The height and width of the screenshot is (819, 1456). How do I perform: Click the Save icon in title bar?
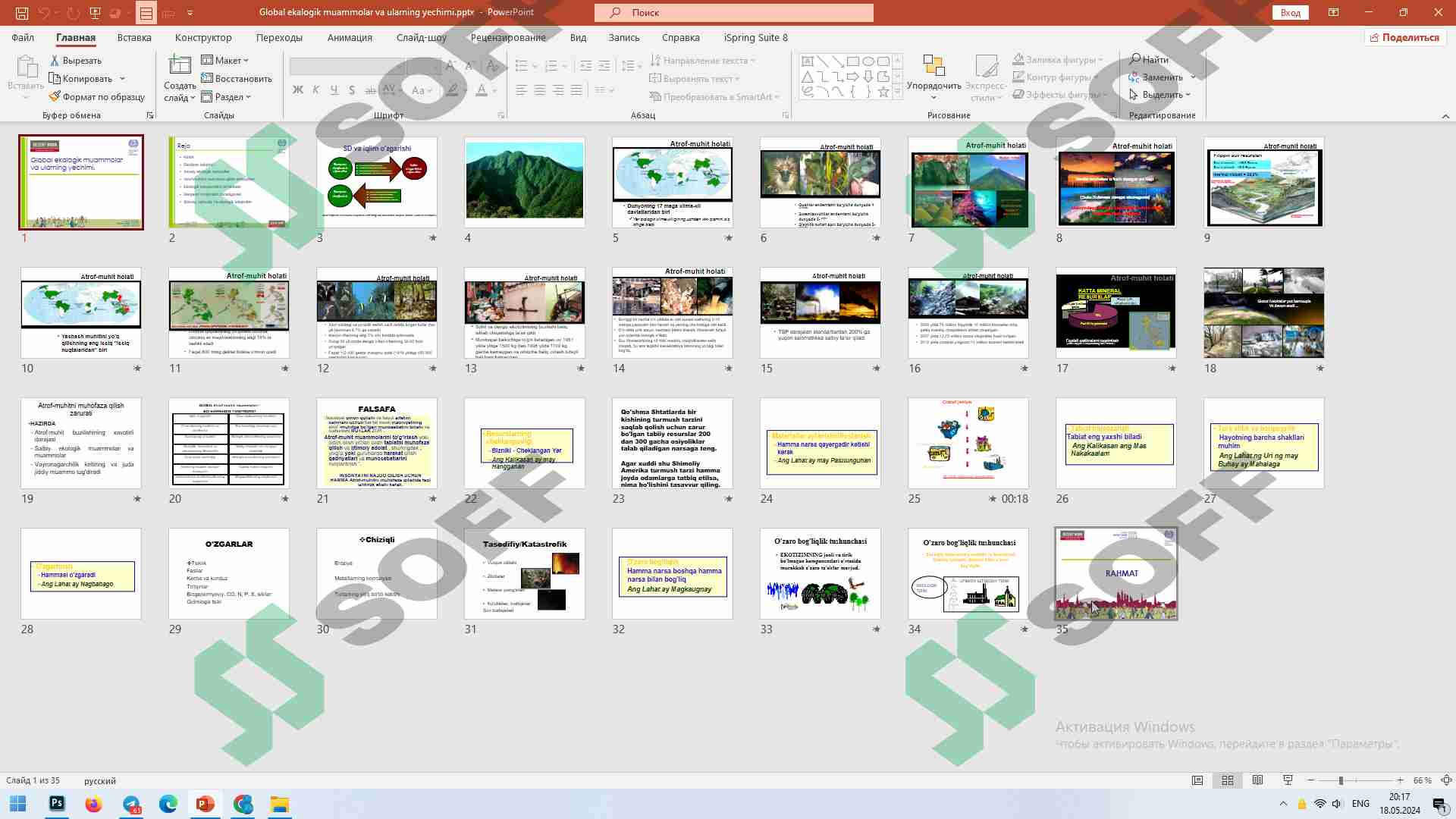click(x=22, y=13)
